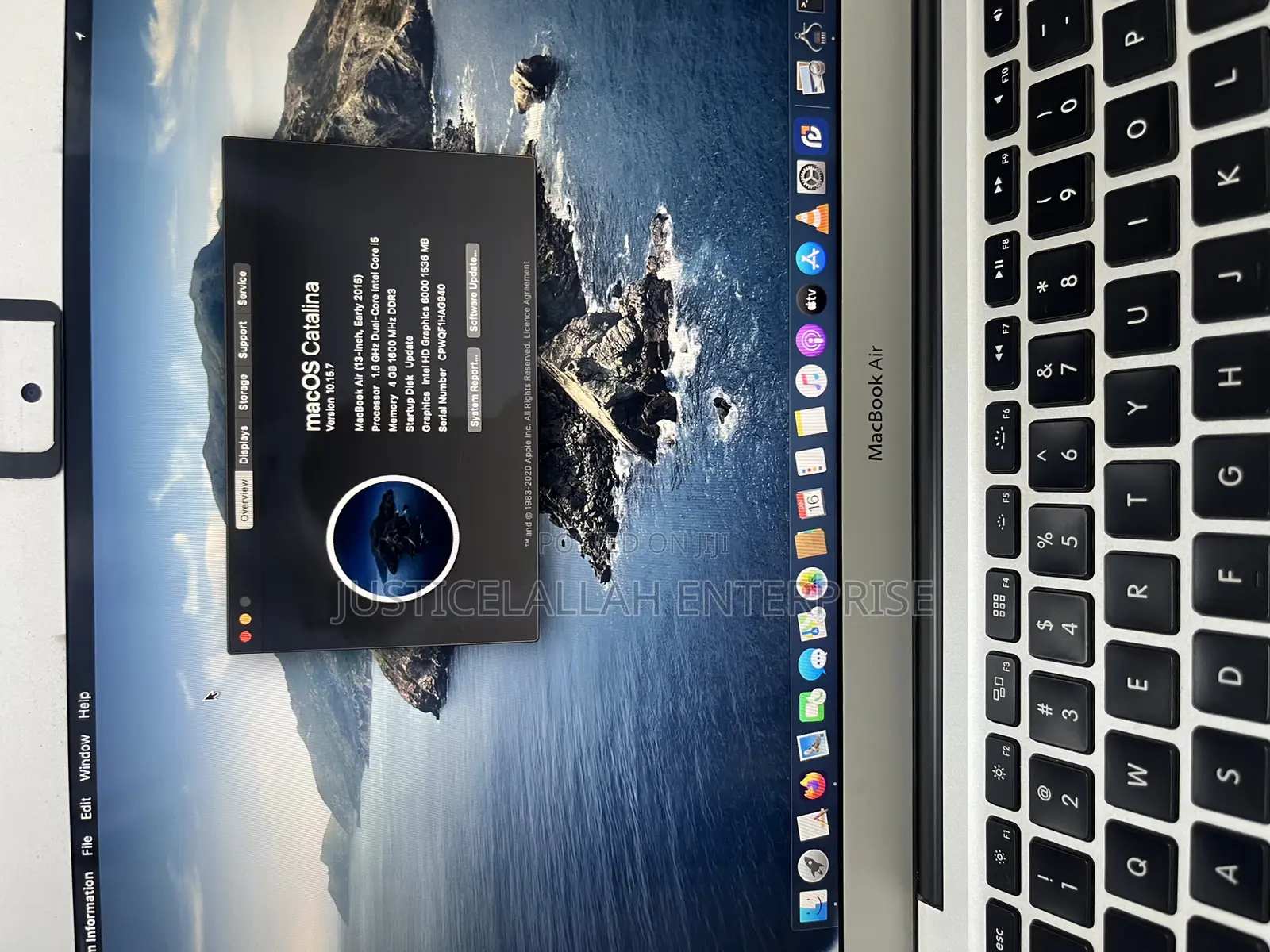Viewport: 1270px width, 952px height.
Task: Select the Serial Number CPWQF1HAG940 text
Action: click(443, 356)
